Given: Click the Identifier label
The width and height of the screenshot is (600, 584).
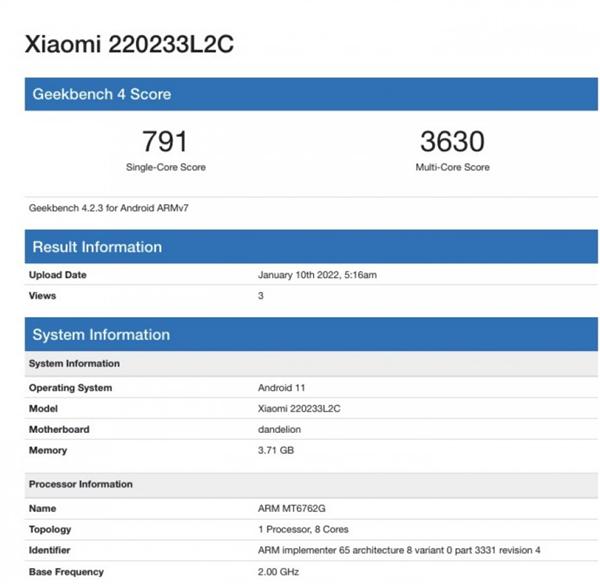Looking at the screenshot, I should pyautogui.click(x=49, y=550).
